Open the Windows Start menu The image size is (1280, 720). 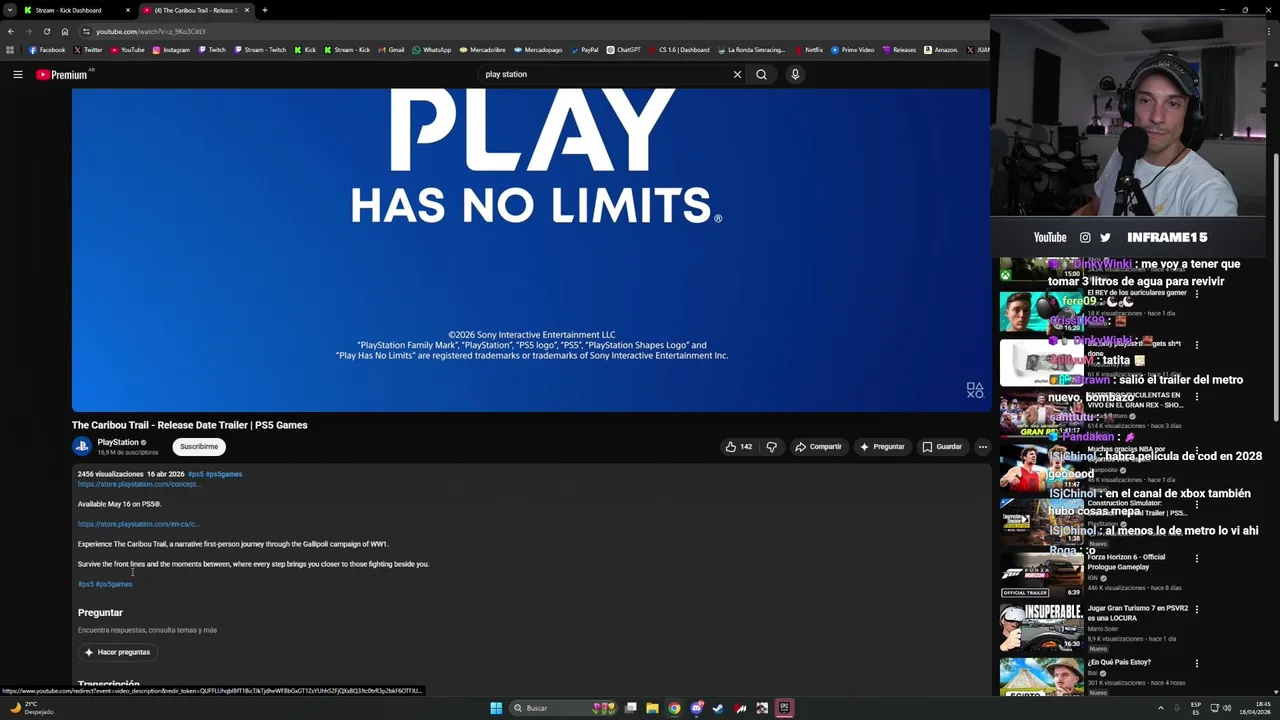pos(496,708)
